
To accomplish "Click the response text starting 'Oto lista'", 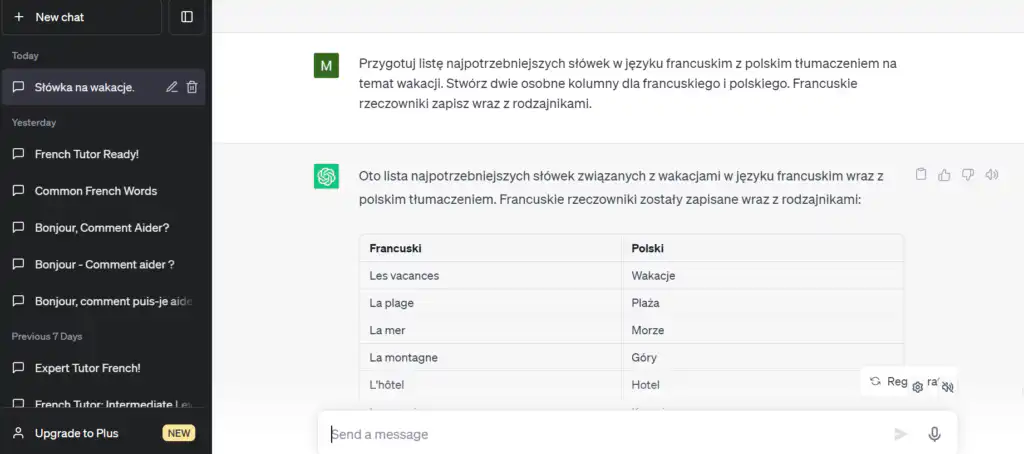I will pos(621,187).
